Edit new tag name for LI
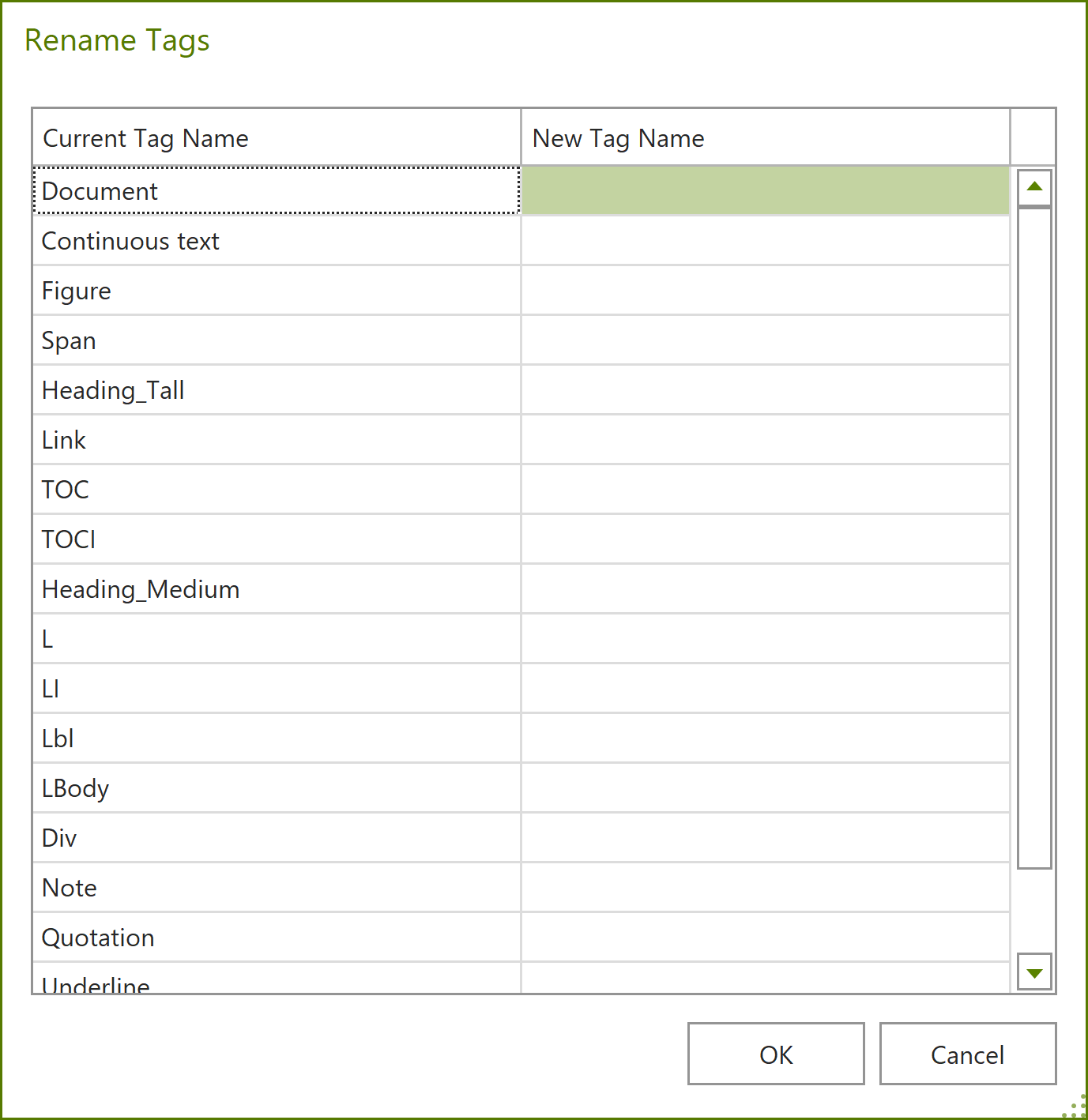The height and width of the screenshot is (1120, 1088). click(x=766, y=688)
